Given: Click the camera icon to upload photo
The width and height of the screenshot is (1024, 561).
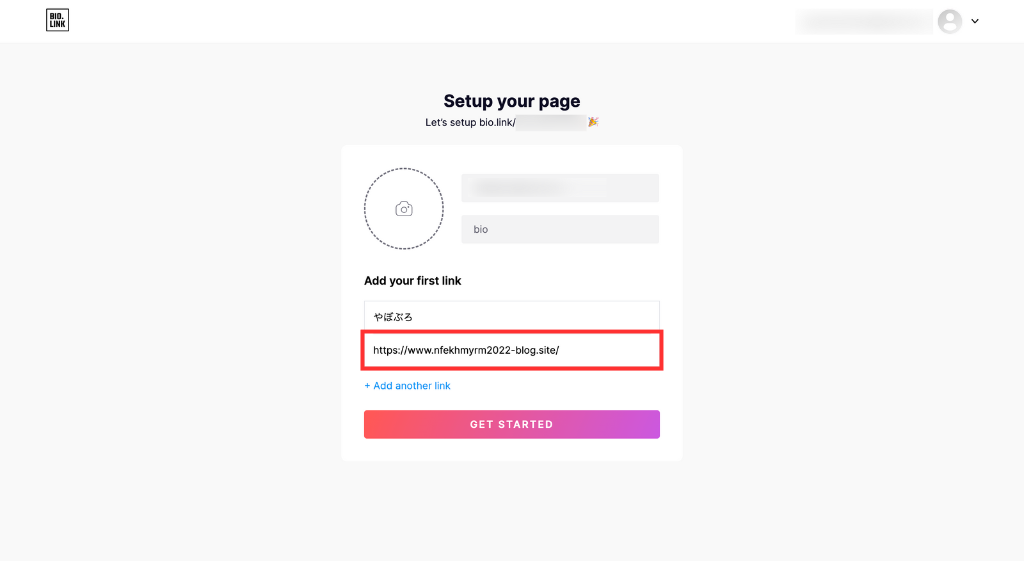Looking at the screenshot, I should point(404,209).
